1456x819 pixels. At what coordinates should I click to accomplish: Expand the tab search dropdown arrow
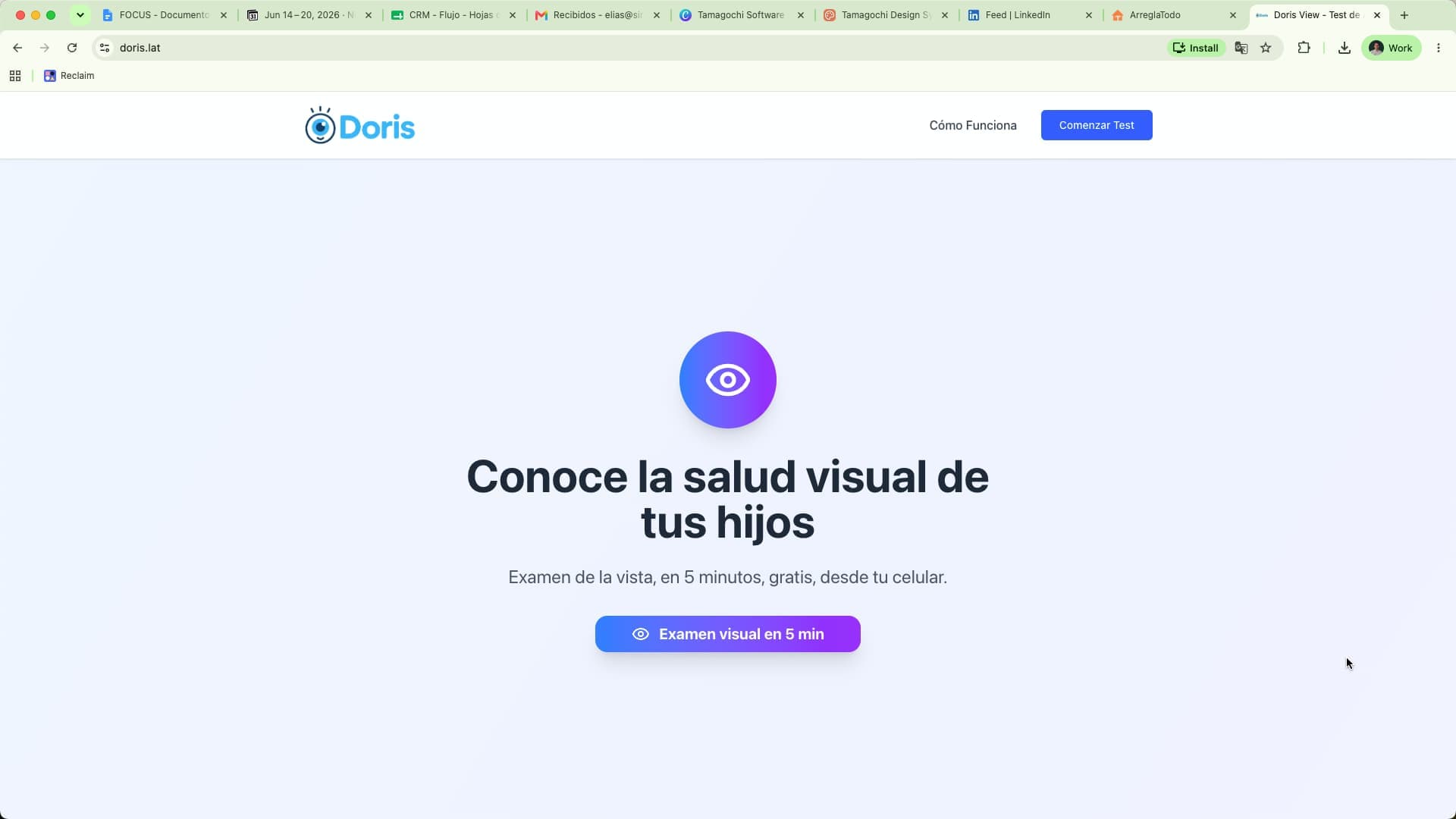coord(80,15)
